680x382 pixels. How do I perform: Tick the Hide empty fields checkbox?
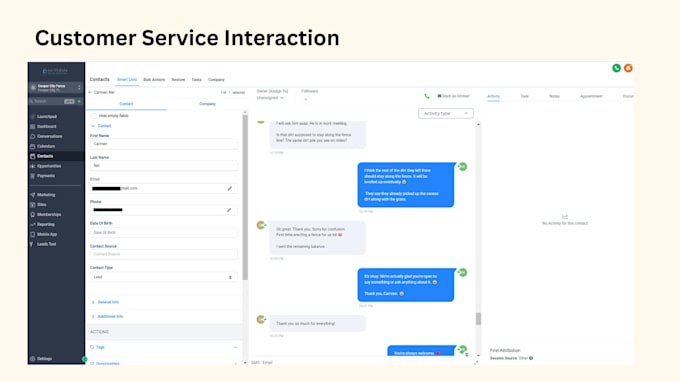point(94,116)
